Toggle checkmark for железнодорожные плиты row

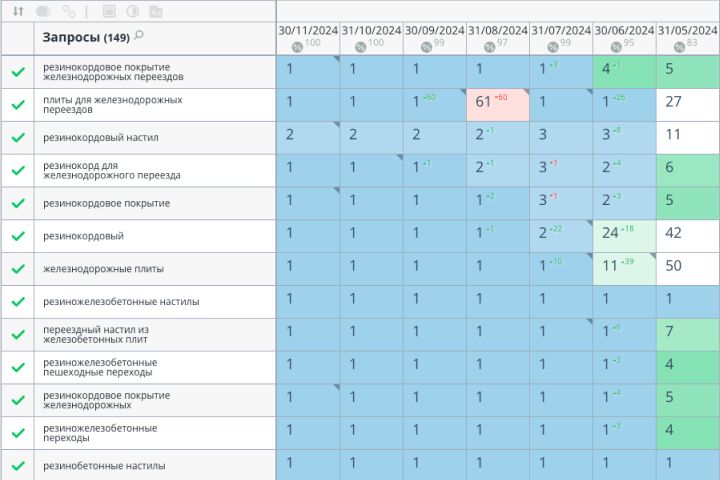pyautogui.click(x=18, y=269)
